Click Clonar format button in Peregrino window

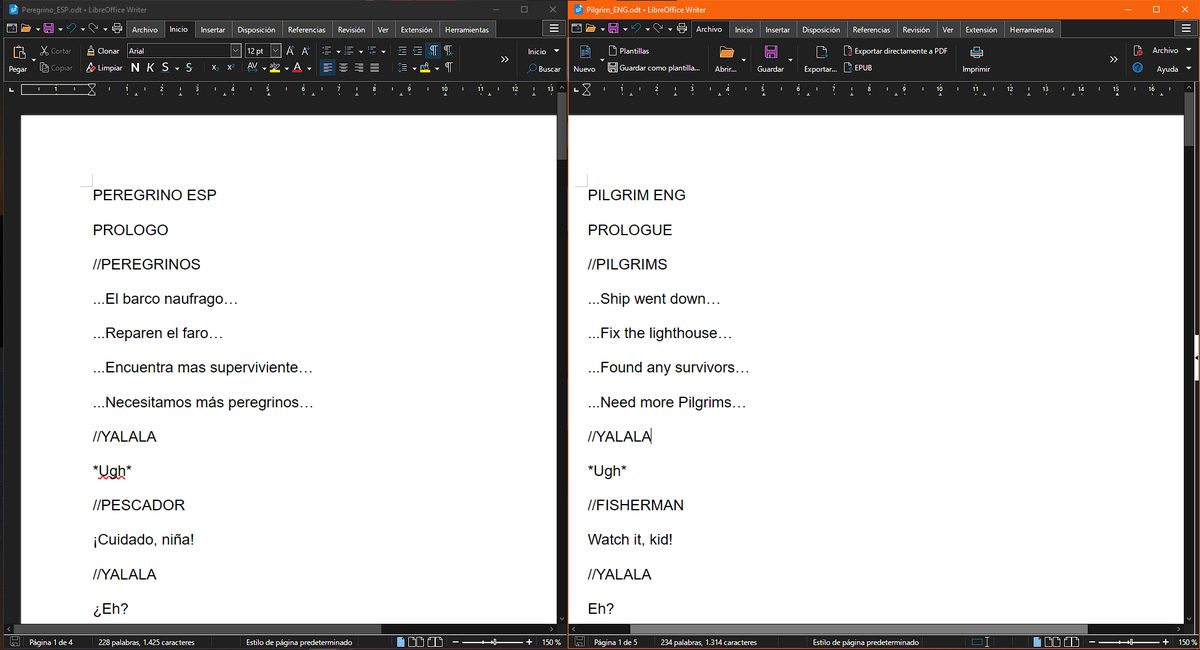pos(102,51)
